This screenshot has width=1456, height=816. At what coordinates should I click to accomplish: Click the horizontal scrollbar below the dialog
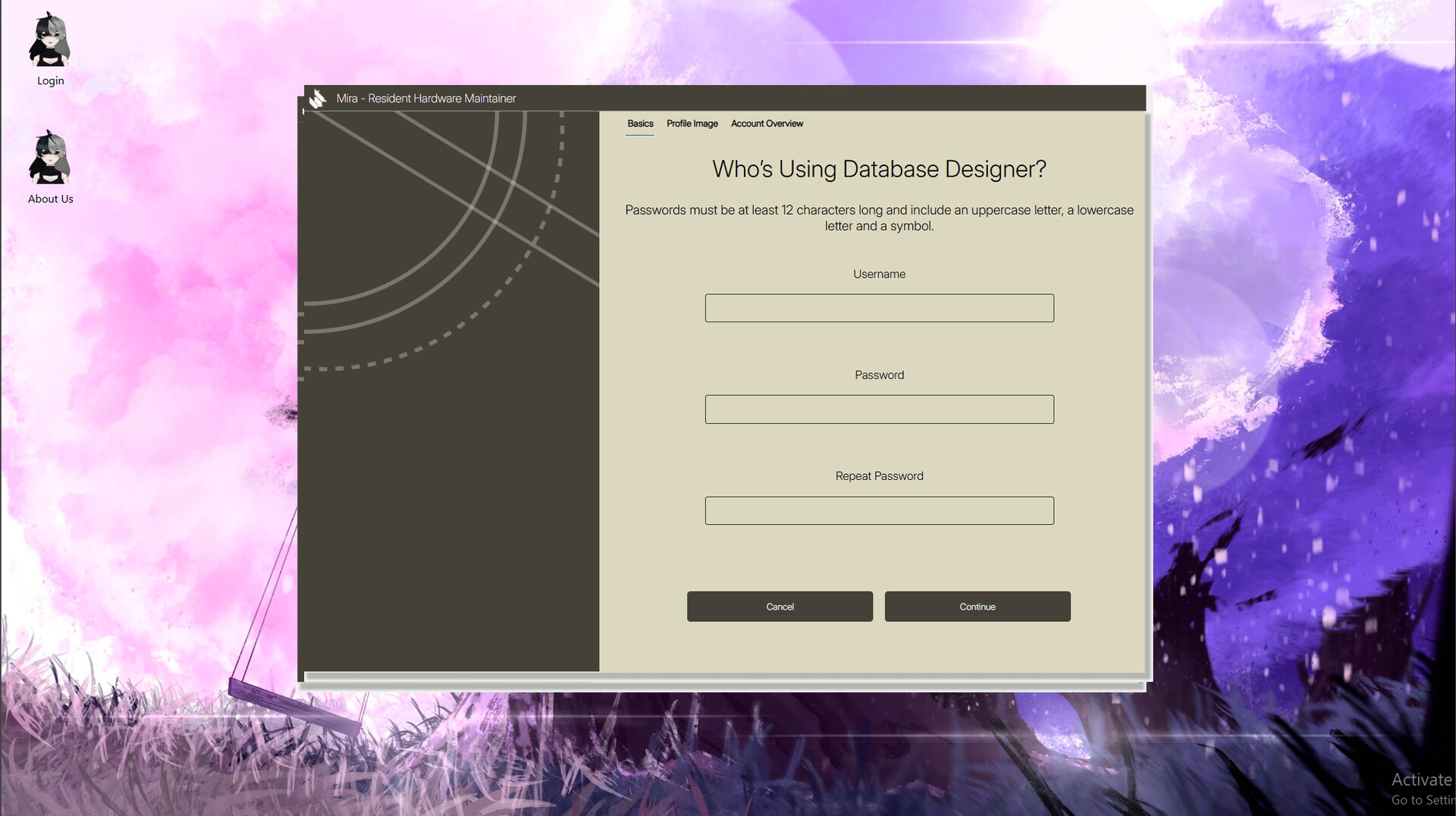point(724,676)
